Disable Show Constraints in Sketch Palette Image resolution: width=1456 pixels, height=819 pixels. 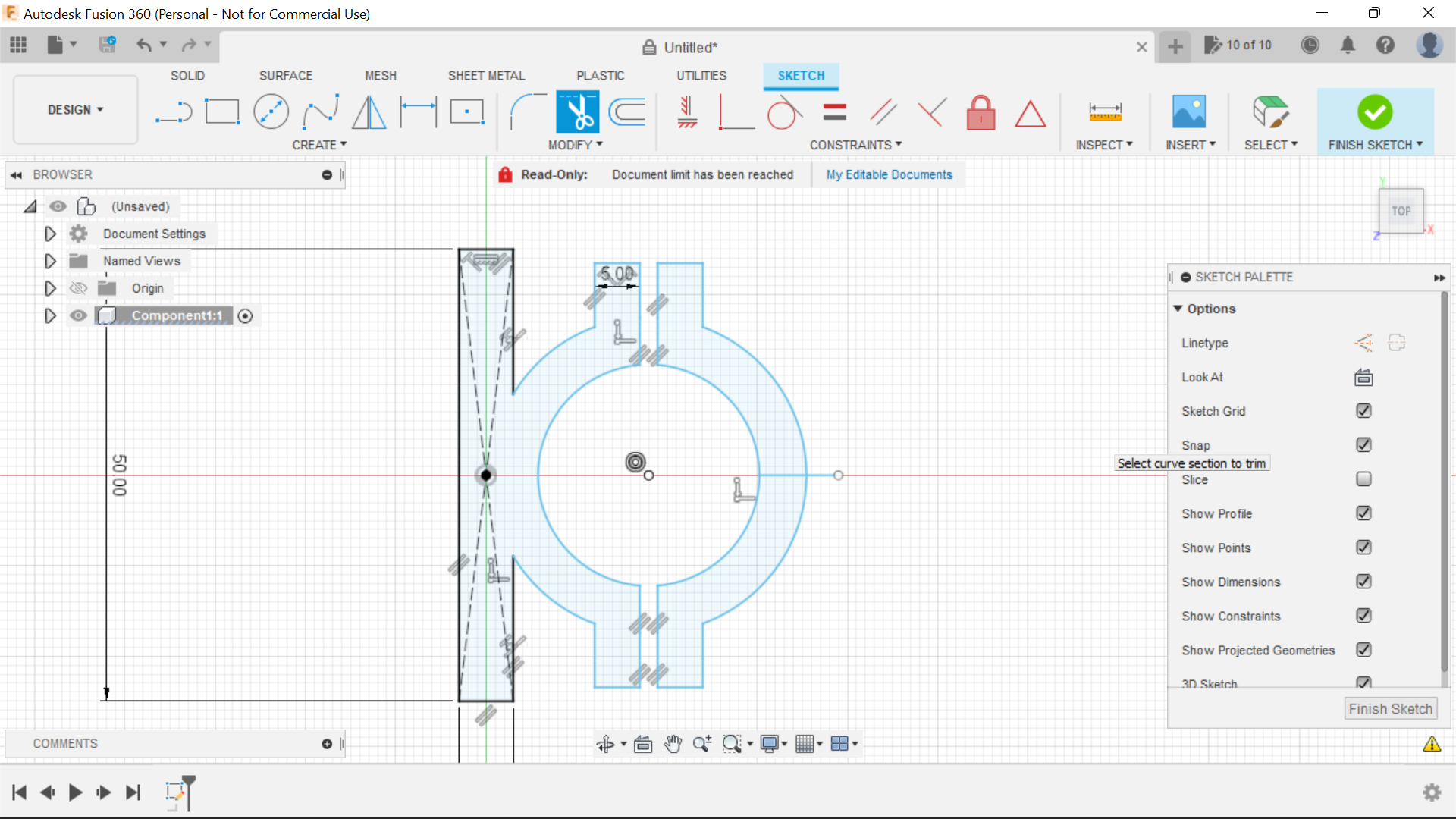pos(1363,616)
